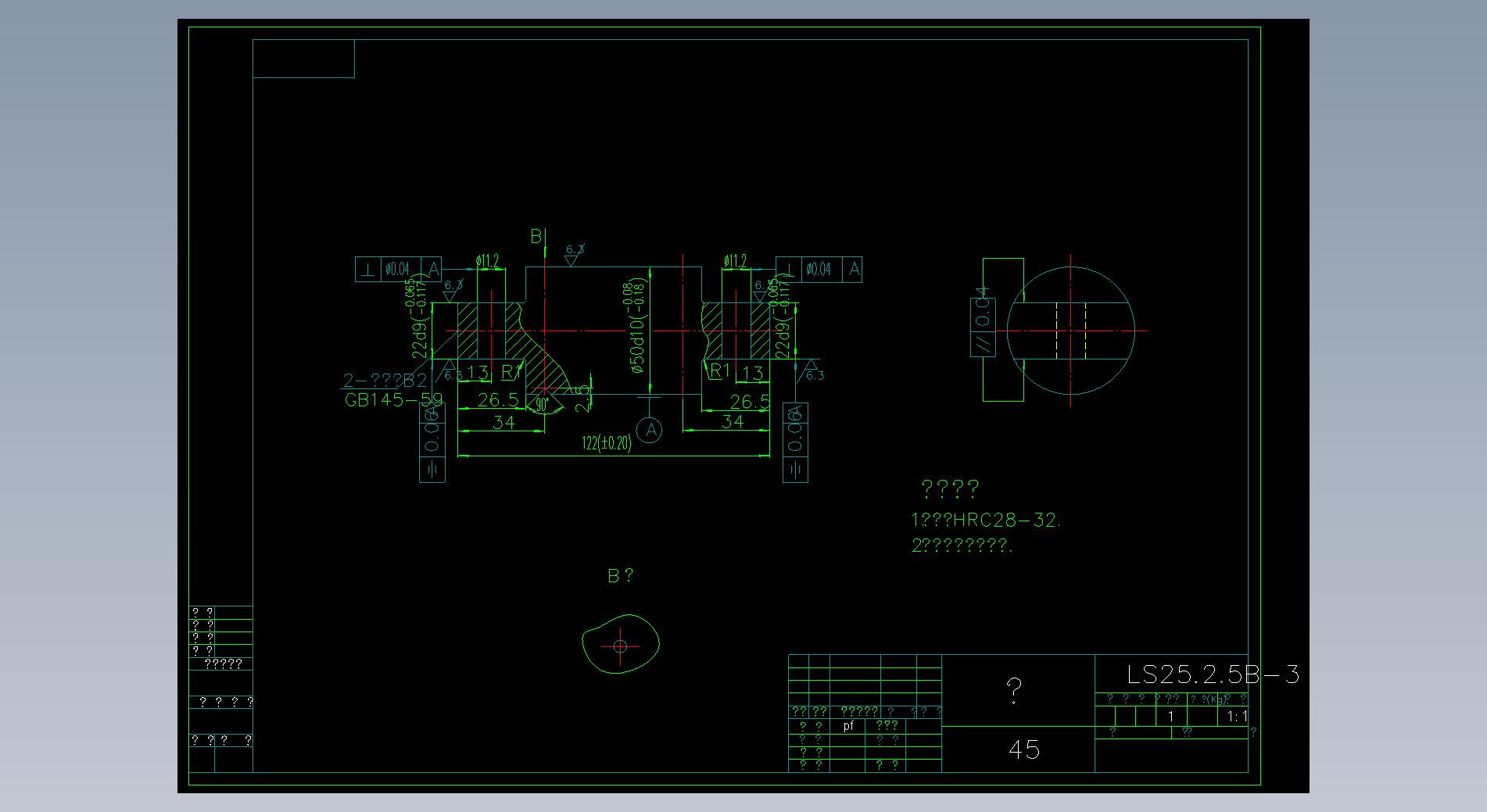Click the '2????????.' technical requirement line

point(962,546)
